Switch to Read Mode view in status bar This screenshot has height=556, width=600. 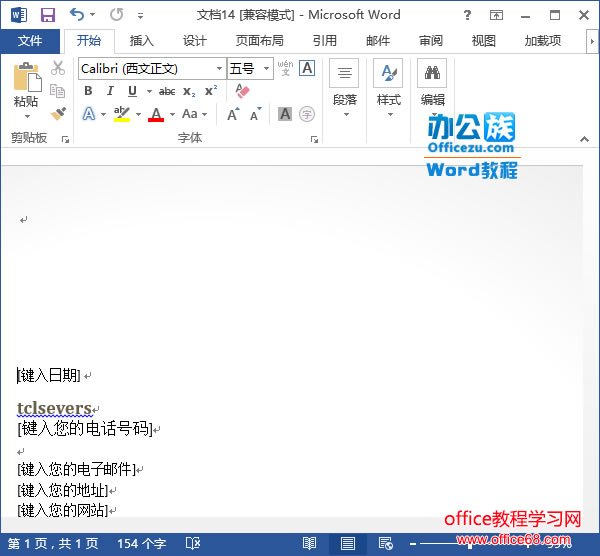click(x=309, y=543)
